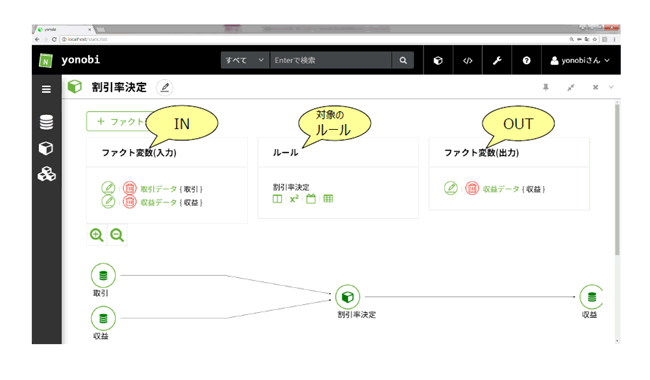Click the vertical scrollbar of the panel
The height and width of the screenshot is (380, 650).
[617, 179]
